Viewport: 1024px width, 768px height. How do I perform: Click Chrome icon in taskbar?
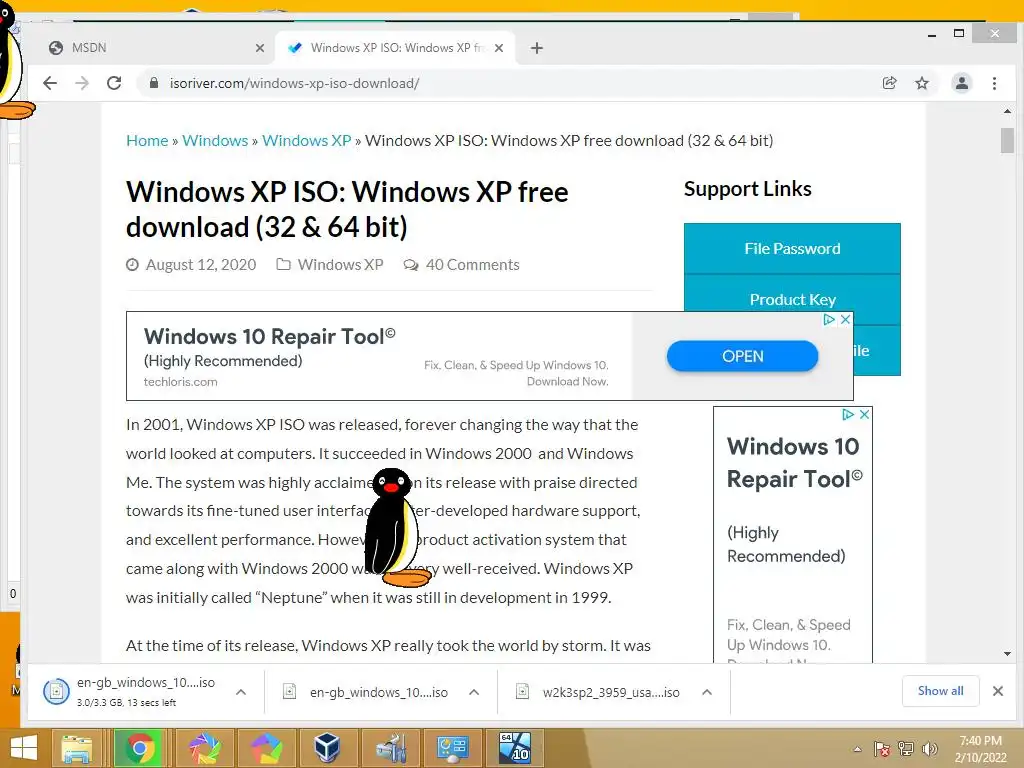[138, 748]
